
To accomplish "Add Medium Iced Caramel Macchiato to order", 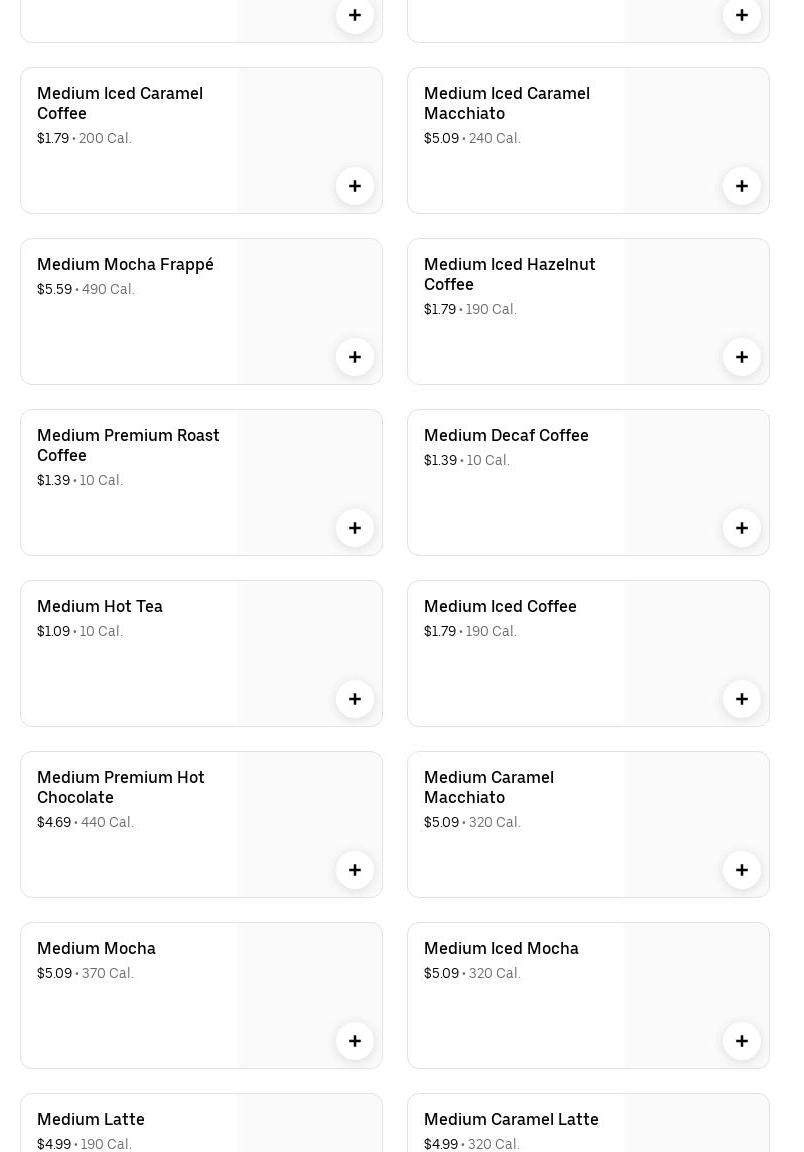I will click(x=742, y=186).
